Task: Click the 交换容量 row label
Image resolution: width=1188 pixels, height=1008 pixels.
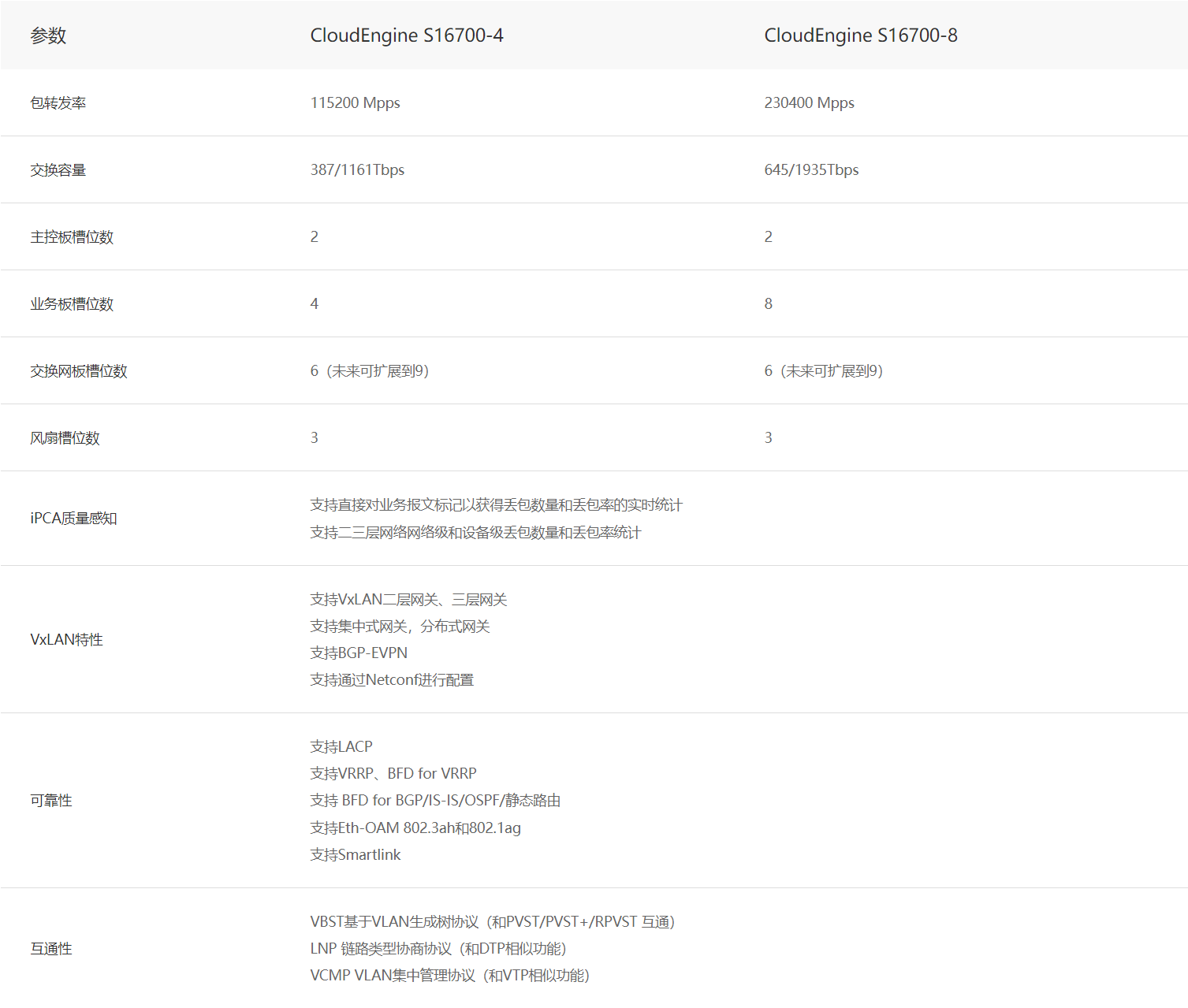Action: (58, 169)
